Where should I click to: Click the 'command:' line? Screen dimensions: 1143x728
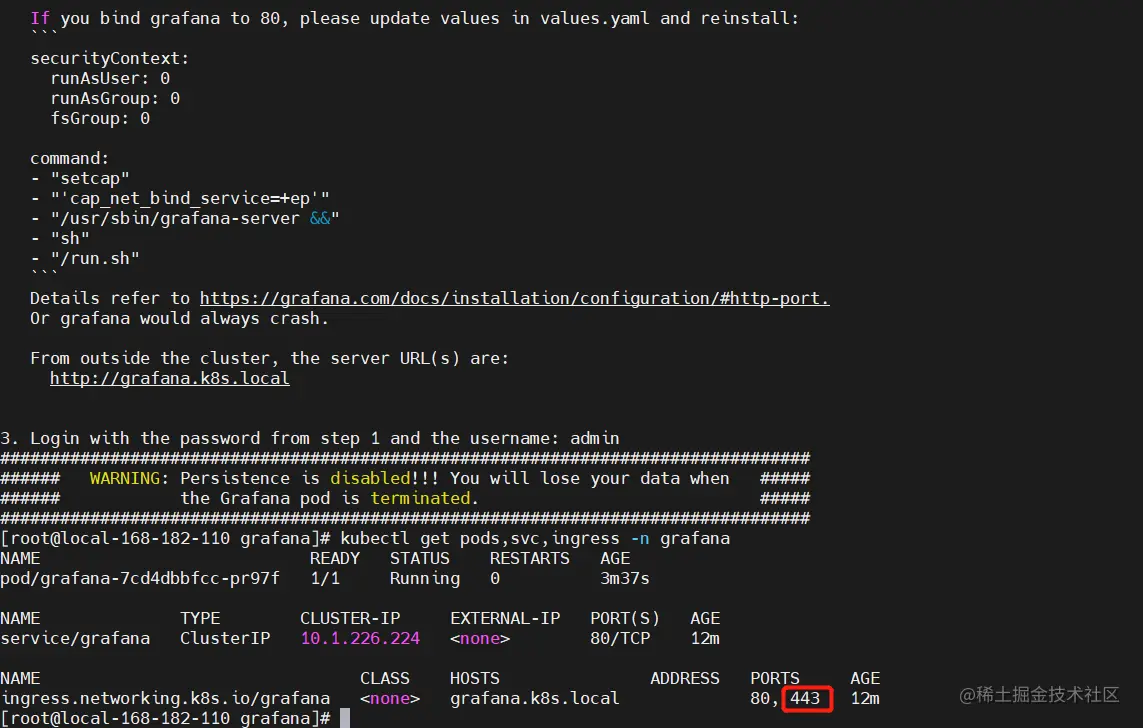pos(69,158)
